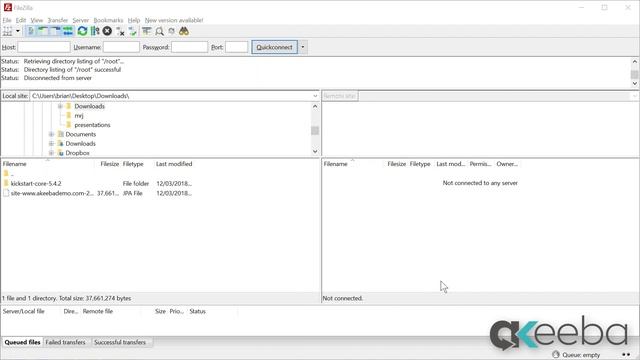This screenshot has width=640, height=360.
Task: Expand the Documents tree node
Action: tap(51, 134)
